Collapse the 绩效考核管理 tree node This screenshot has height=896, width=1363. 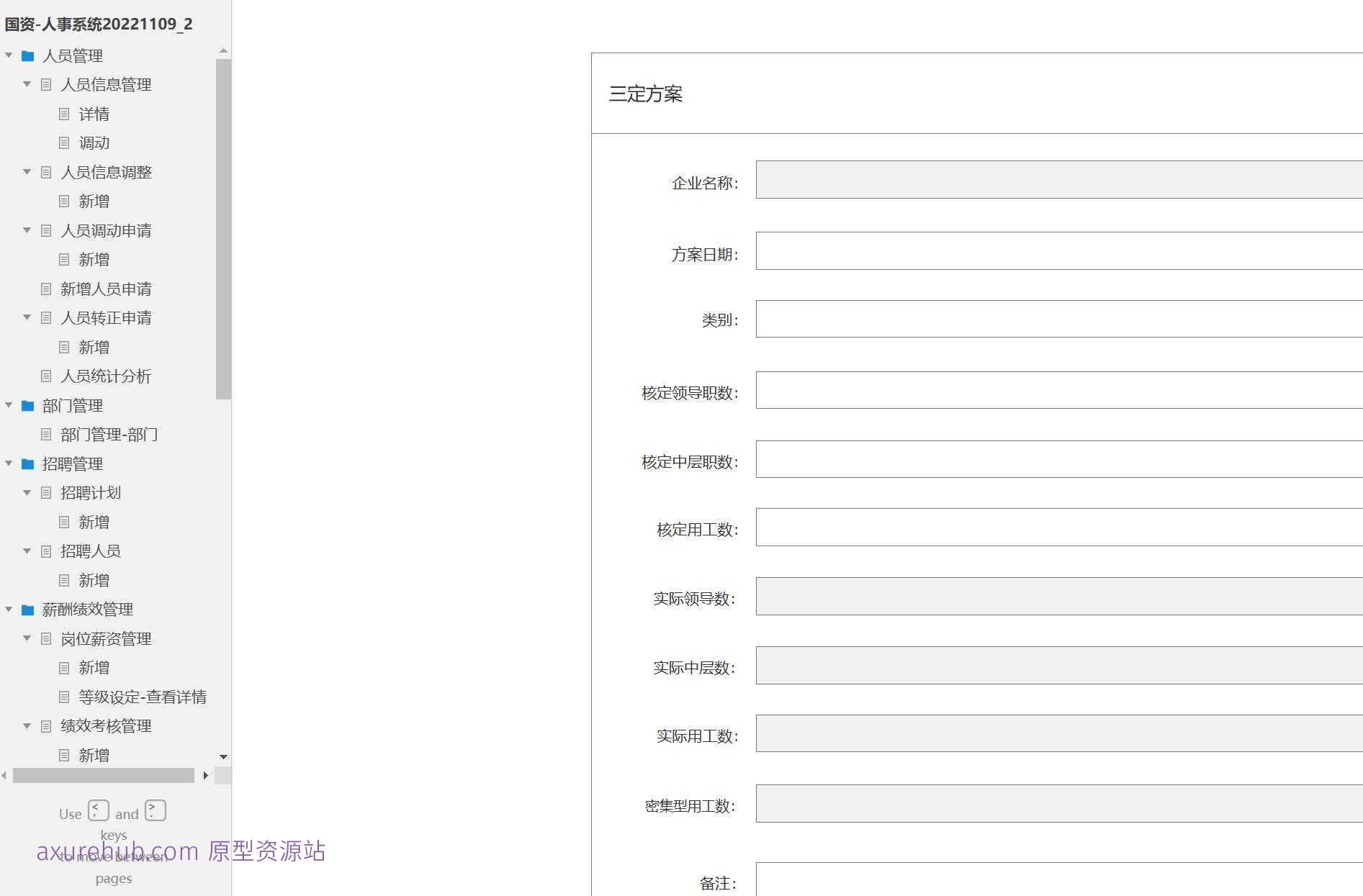pos(27,725)
